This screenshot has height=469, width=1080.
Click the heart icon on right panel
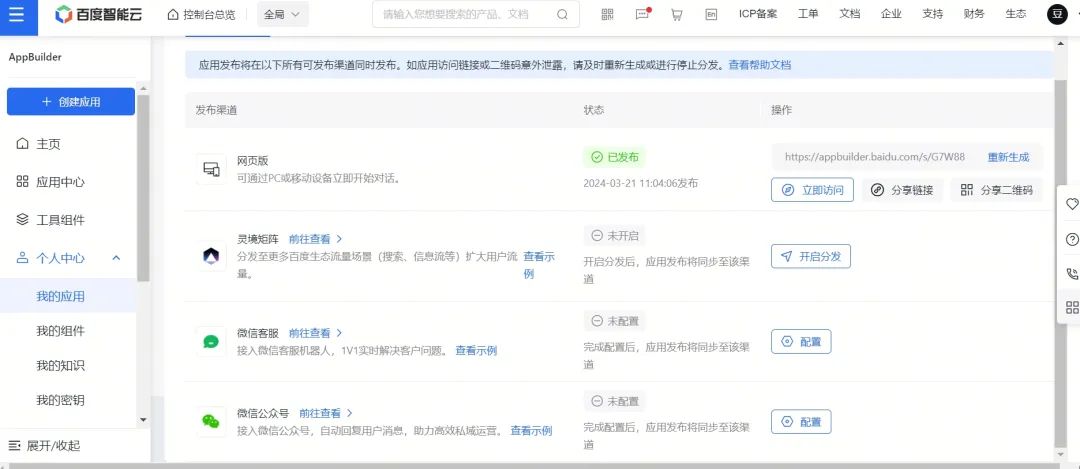point(1072,205)
